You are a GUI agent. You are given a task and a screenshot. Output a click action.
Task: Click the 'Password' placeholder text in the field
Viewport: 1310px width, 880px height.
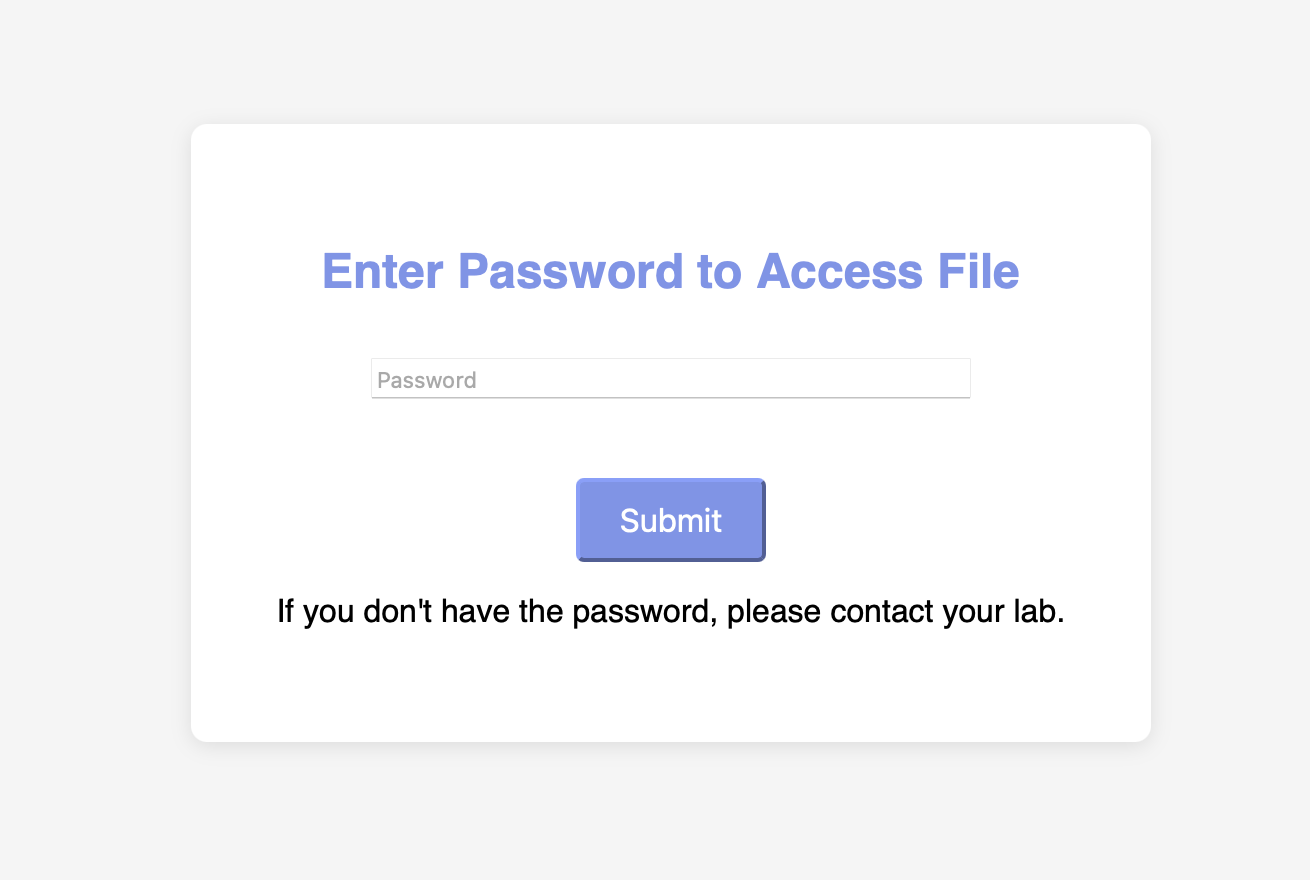point(427,380)
